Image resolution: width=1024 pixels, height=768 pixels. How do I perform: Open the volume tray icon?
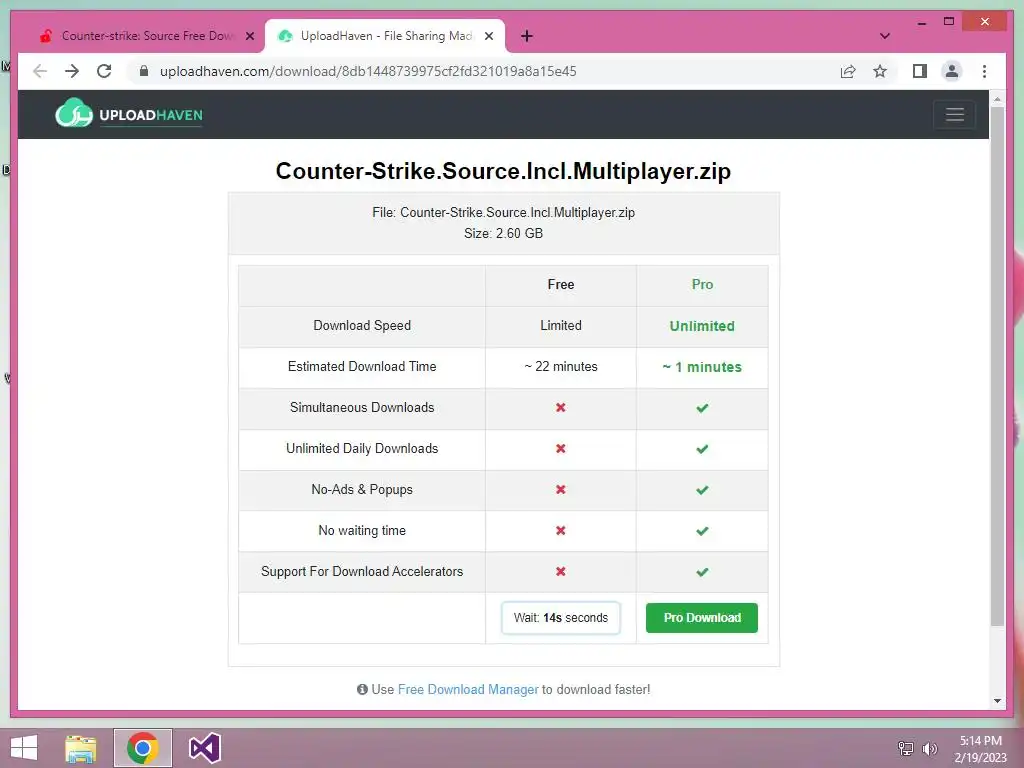929,748
